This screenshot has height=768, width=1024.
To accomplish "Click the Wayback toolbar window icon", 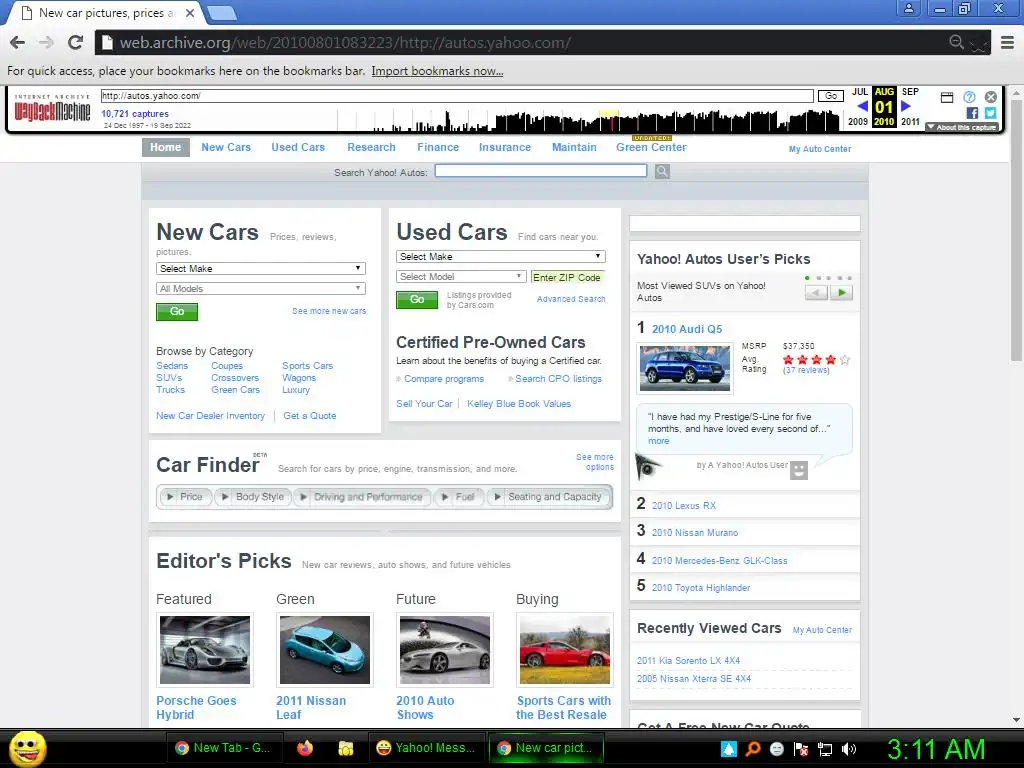I will 947,97.
